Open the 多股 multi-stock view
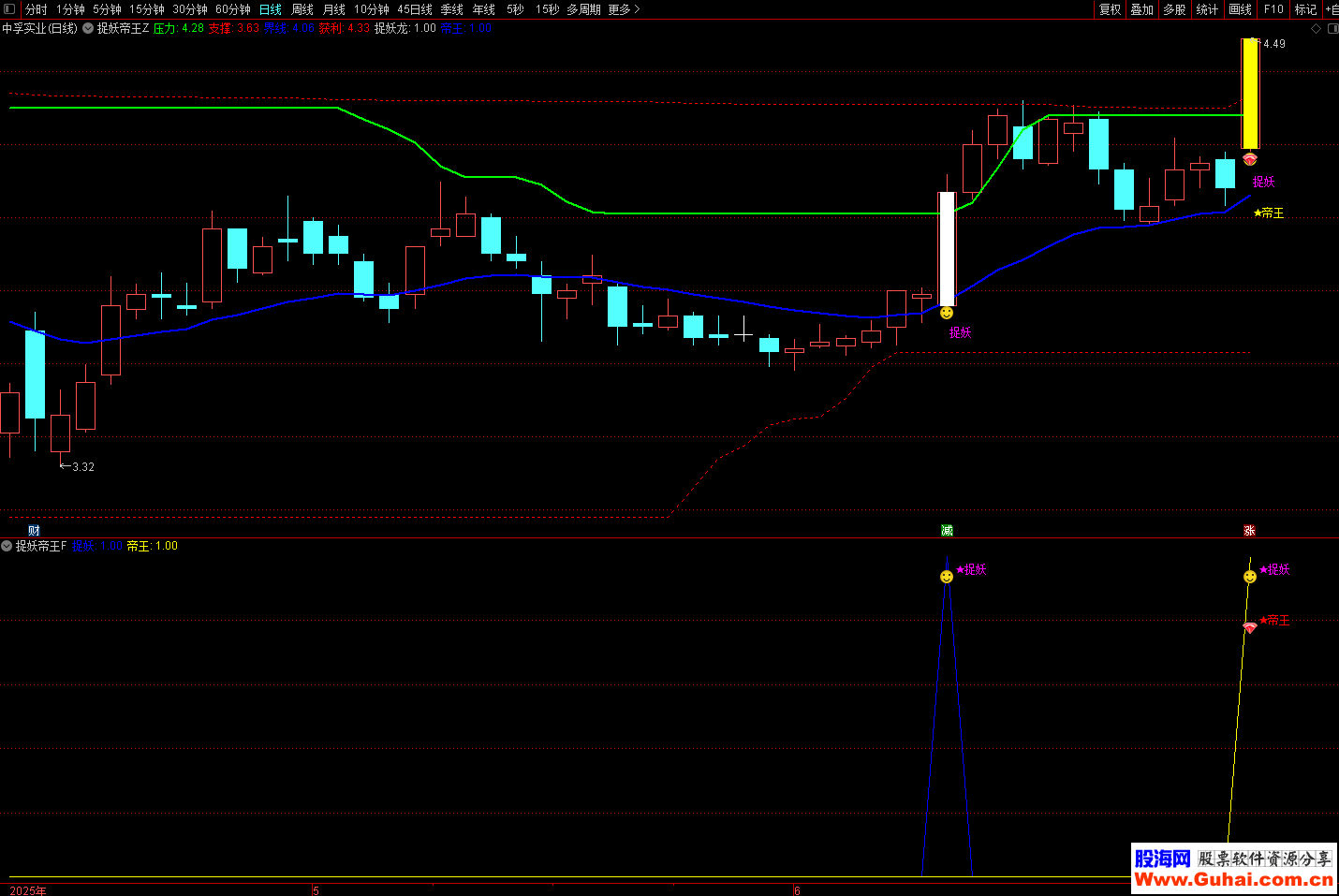 tap(1175, 9)
